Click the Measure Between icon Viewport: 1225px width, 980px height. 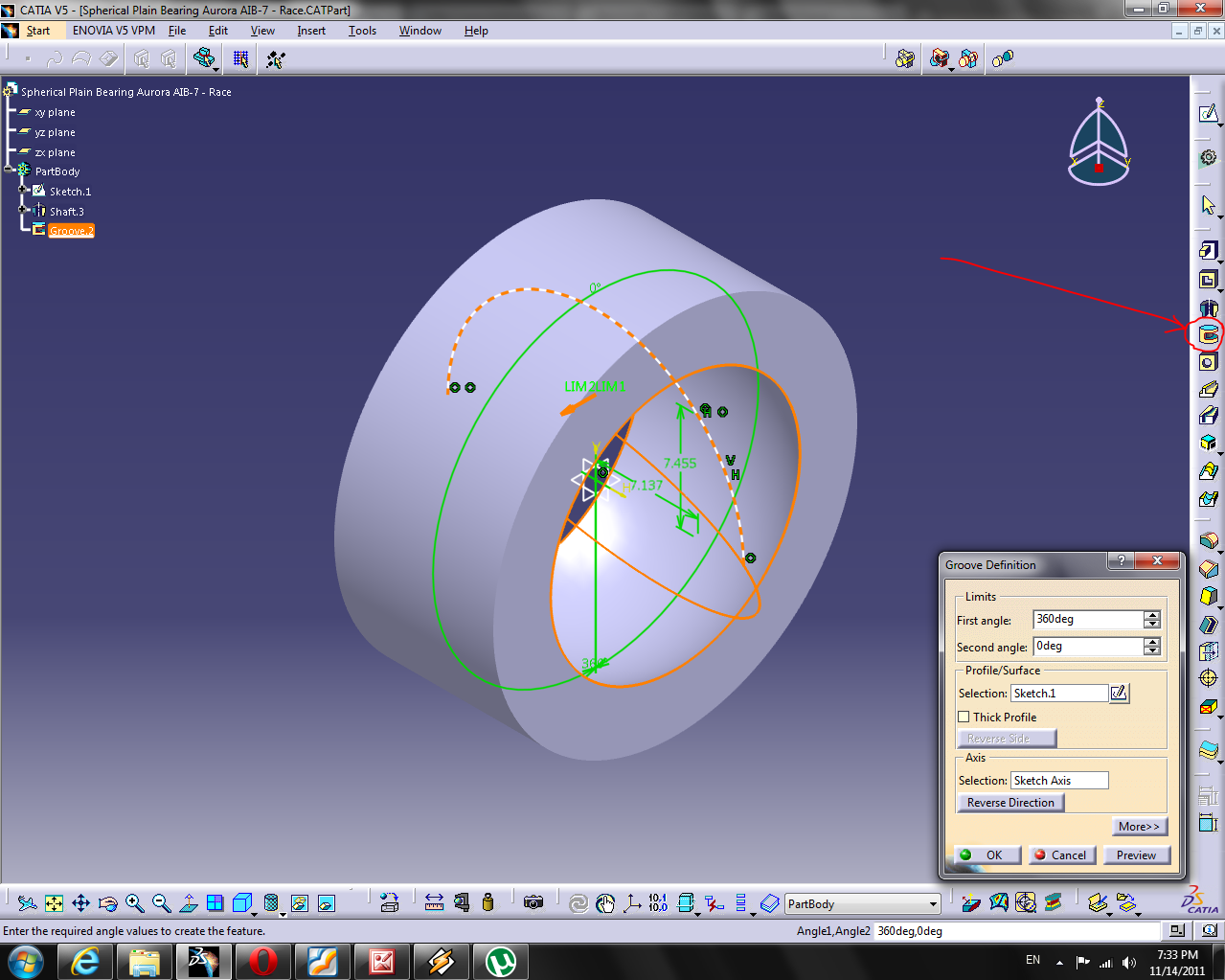[434, 902]
